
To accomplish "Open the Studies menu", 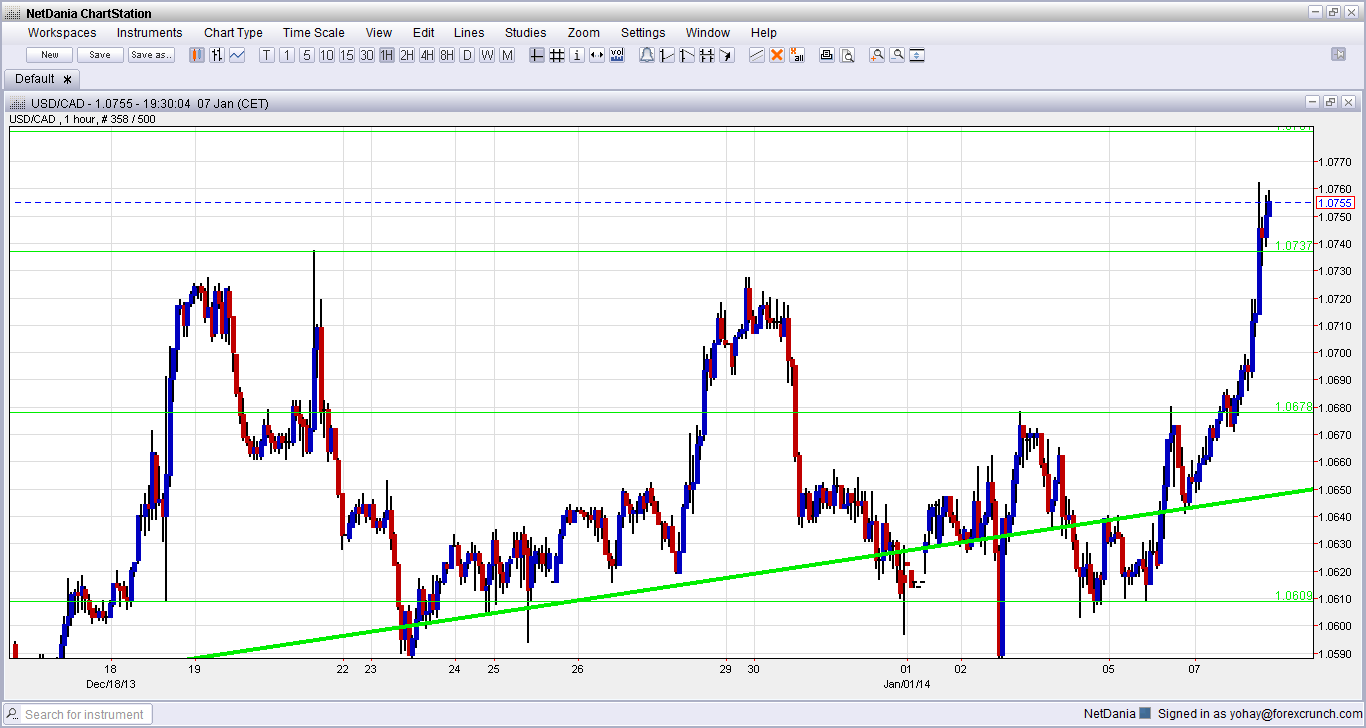I will coord(526,33).
